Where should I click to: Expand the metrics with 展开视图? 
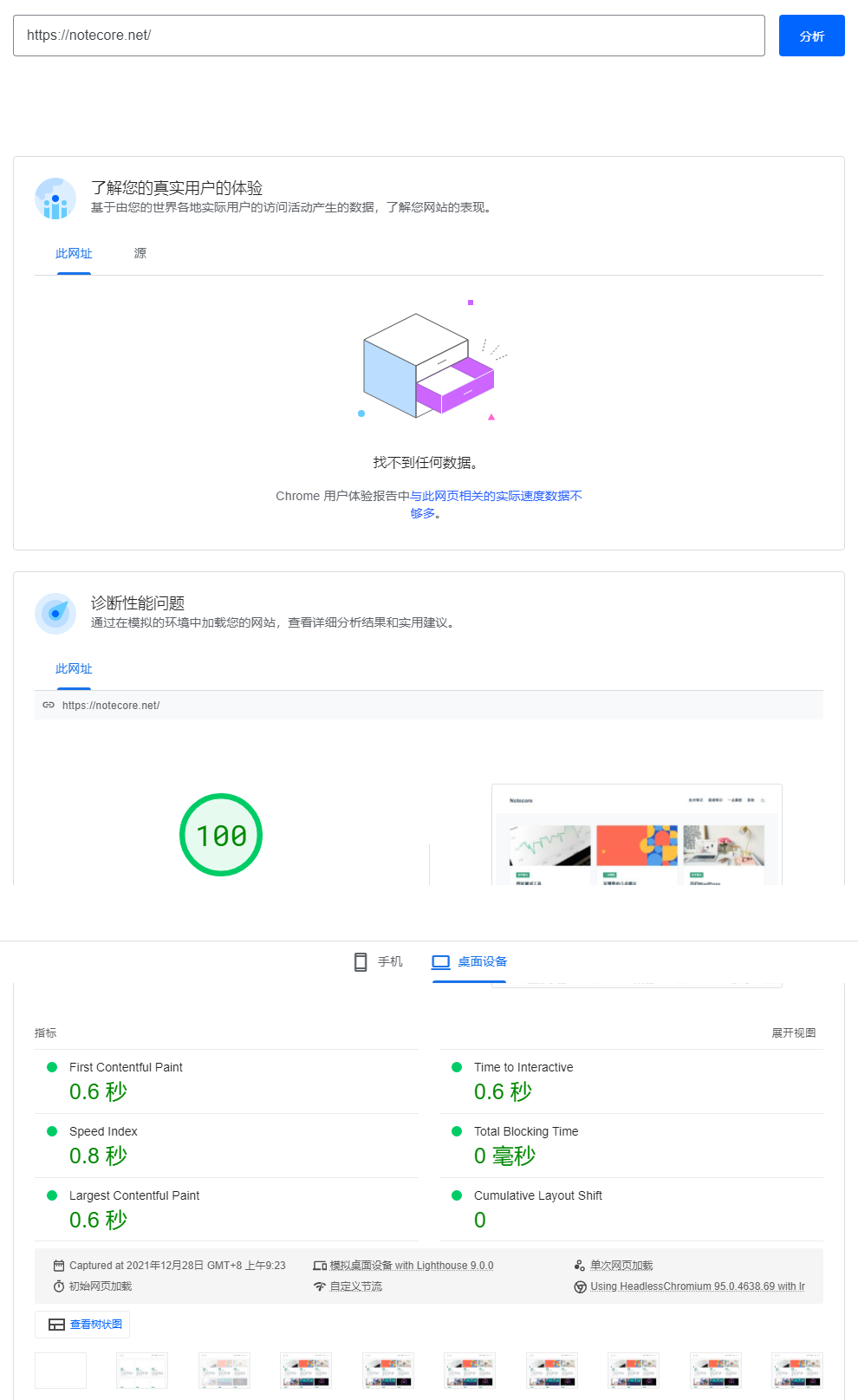793,1032
